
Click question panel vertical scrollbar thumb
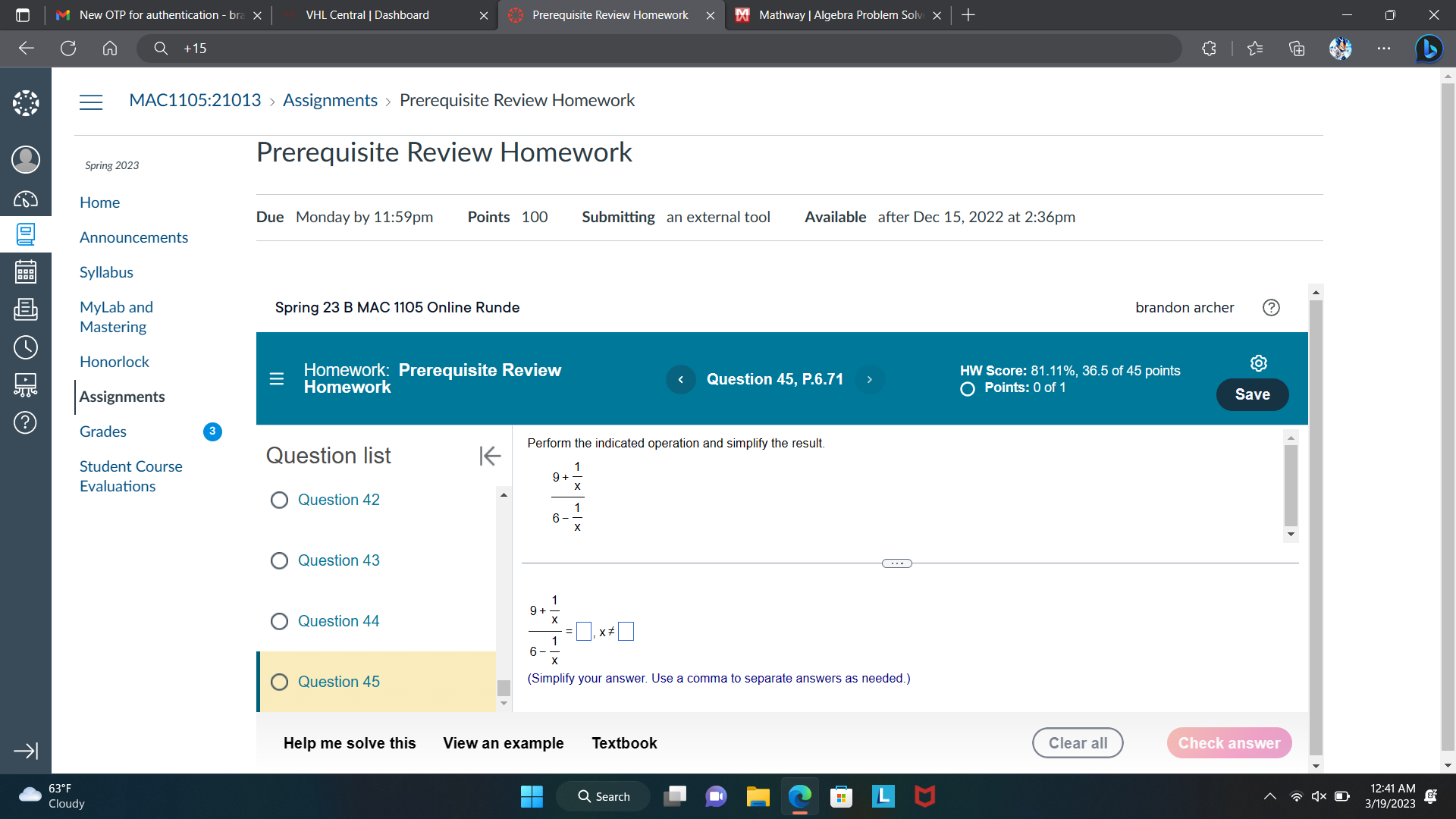tap(1291, 485)
